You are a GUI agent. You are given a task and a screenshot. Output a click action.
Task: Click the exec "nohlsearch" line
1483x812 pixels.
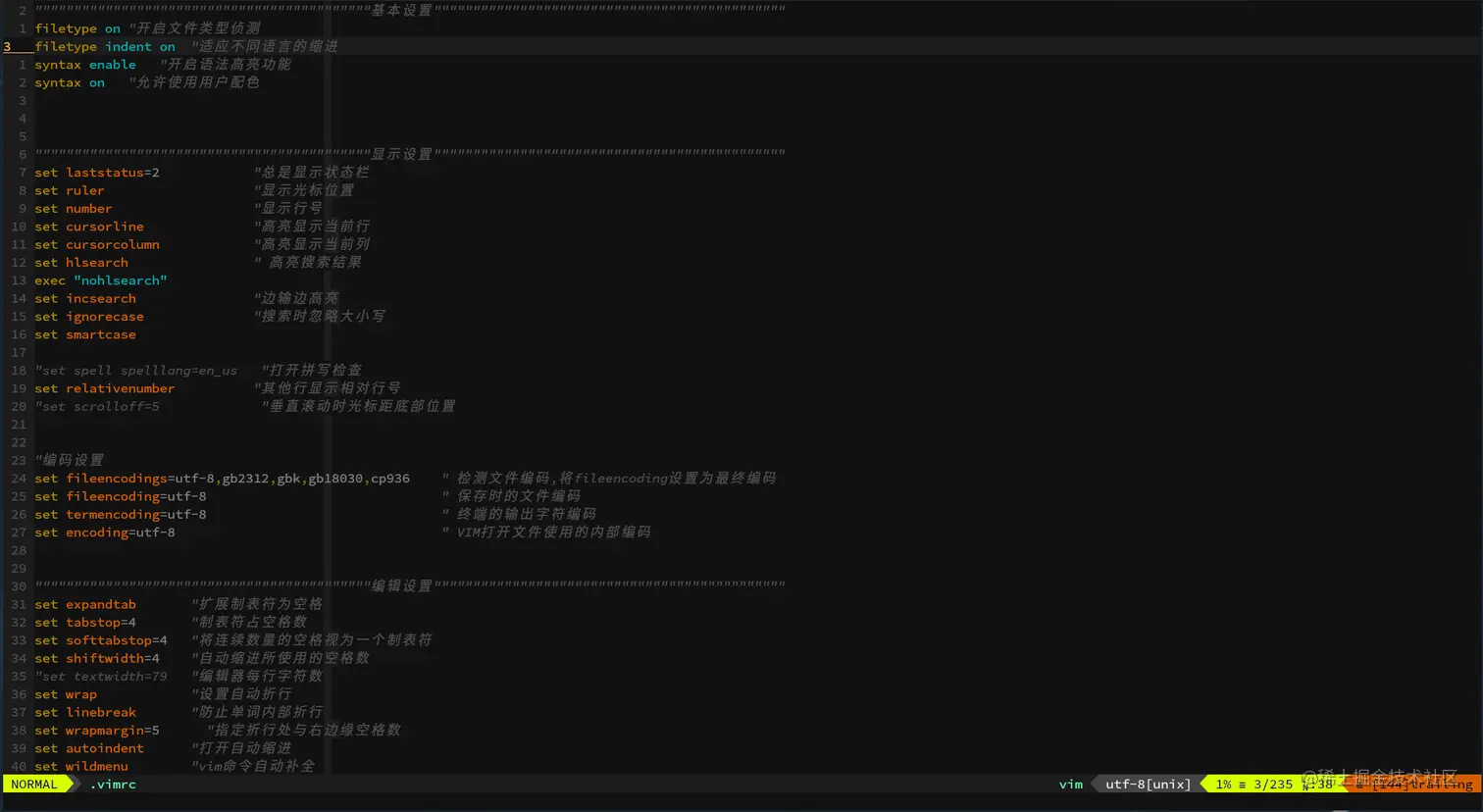(101, 280)
